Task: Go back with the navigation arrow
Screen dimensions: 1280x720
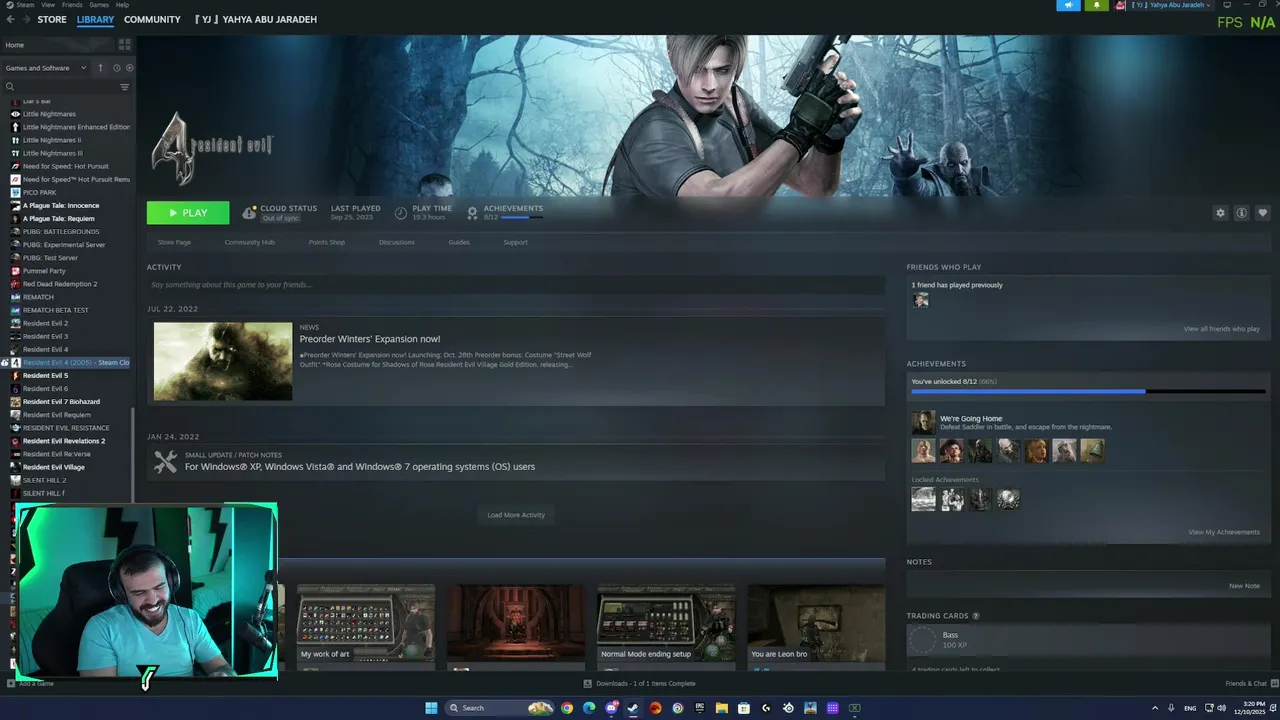Action: click(x=10, y=19)
